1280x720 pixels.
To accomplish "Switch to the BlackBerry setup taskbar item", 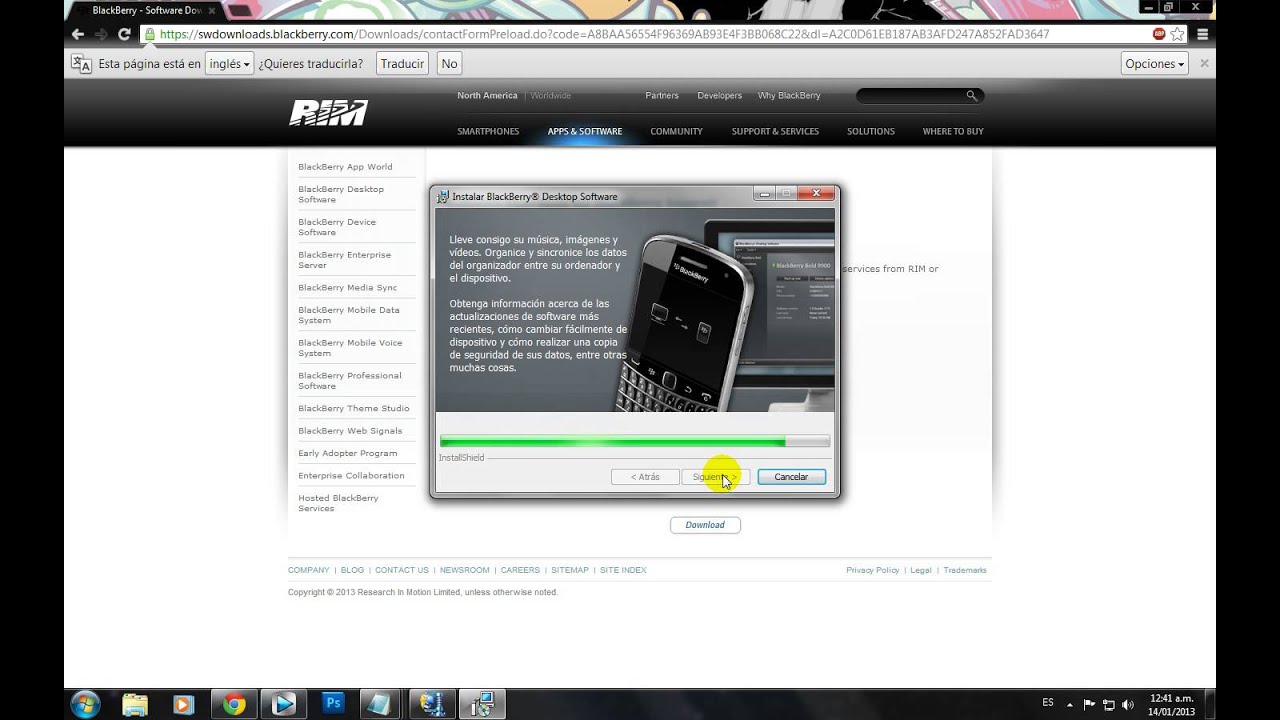I will pyautogui.click(x=483, y=704).
